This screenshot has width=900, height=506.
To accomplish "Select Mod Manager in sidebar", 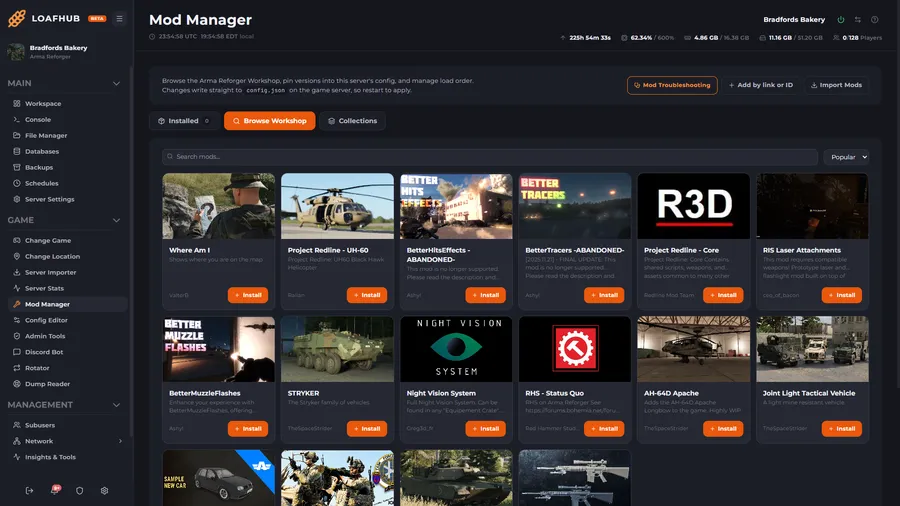I will click(x=67, y=304).
